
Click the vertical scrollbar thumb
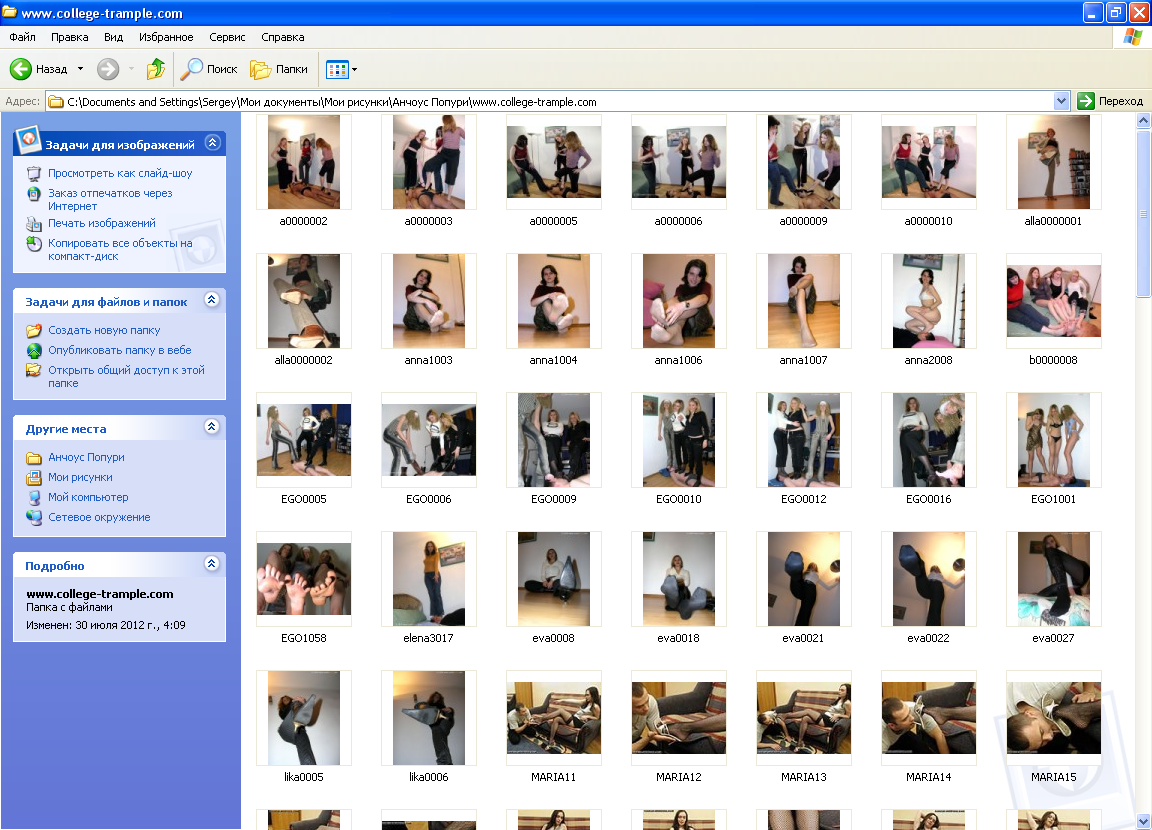coord(1143,213)
